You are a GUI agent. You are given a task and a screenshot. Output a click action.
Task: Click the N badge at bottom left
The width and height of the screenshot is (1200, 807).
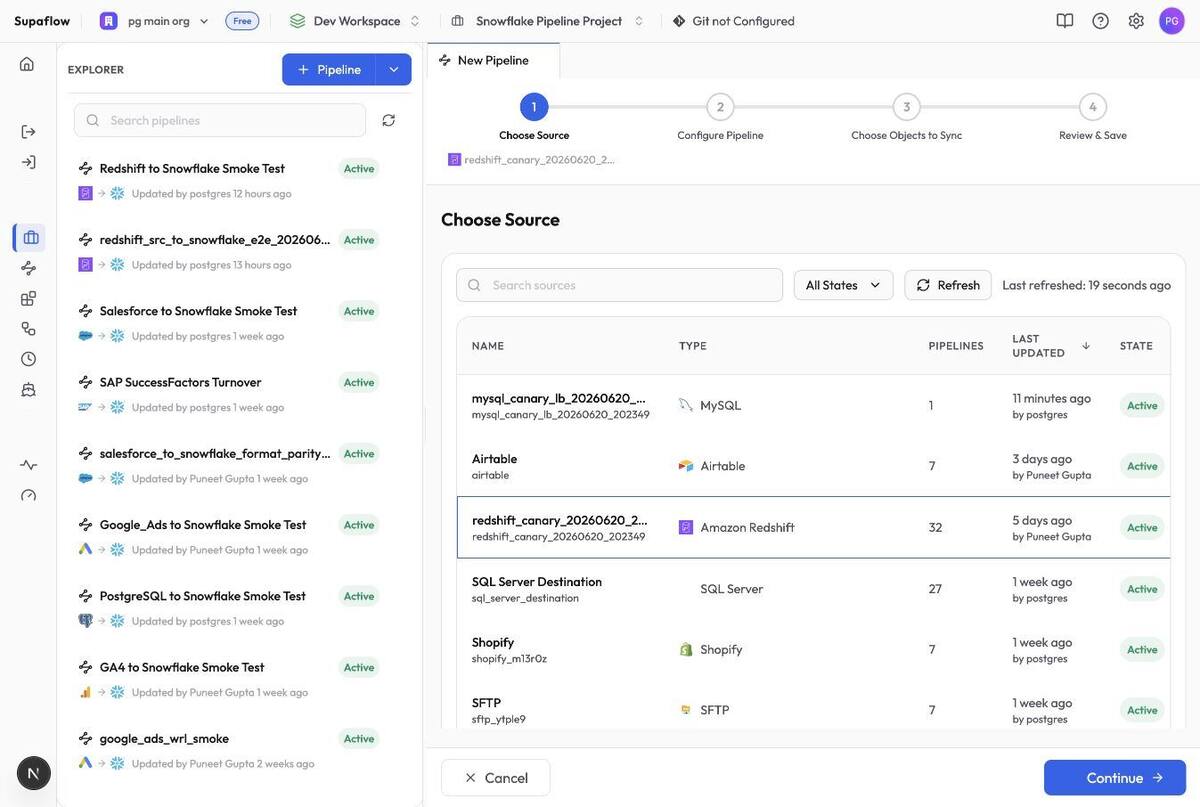coord(34,773)
